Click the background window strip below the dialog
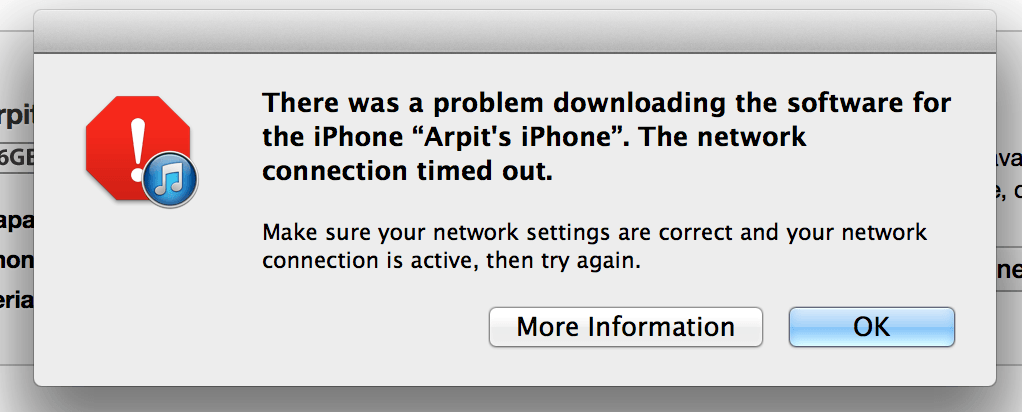Image resolution: width=1022 pixels, height=412 pixels. 511,399
